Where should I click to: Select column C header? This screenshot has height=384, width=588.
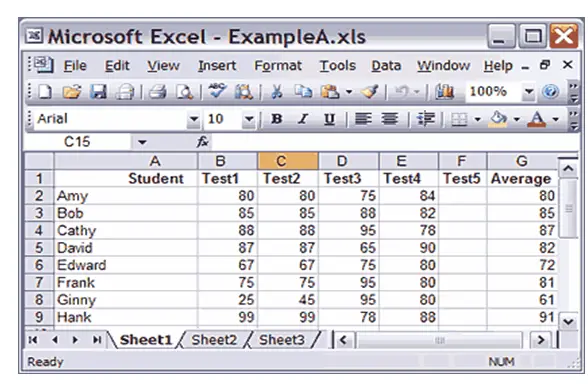click(288, 161)
